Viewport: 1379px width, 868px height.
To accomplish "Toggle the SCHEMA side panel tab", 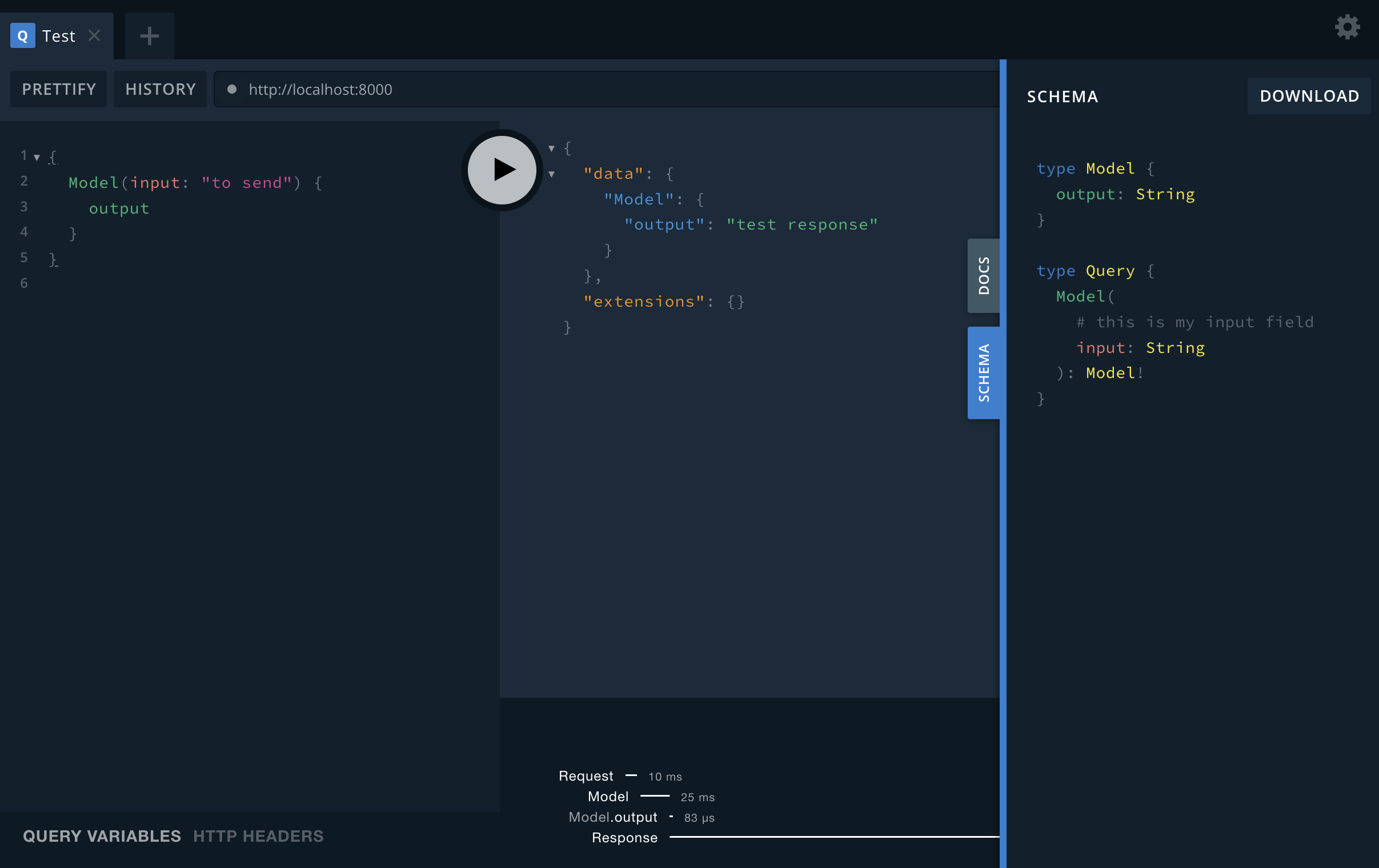I will click(983, 373).
